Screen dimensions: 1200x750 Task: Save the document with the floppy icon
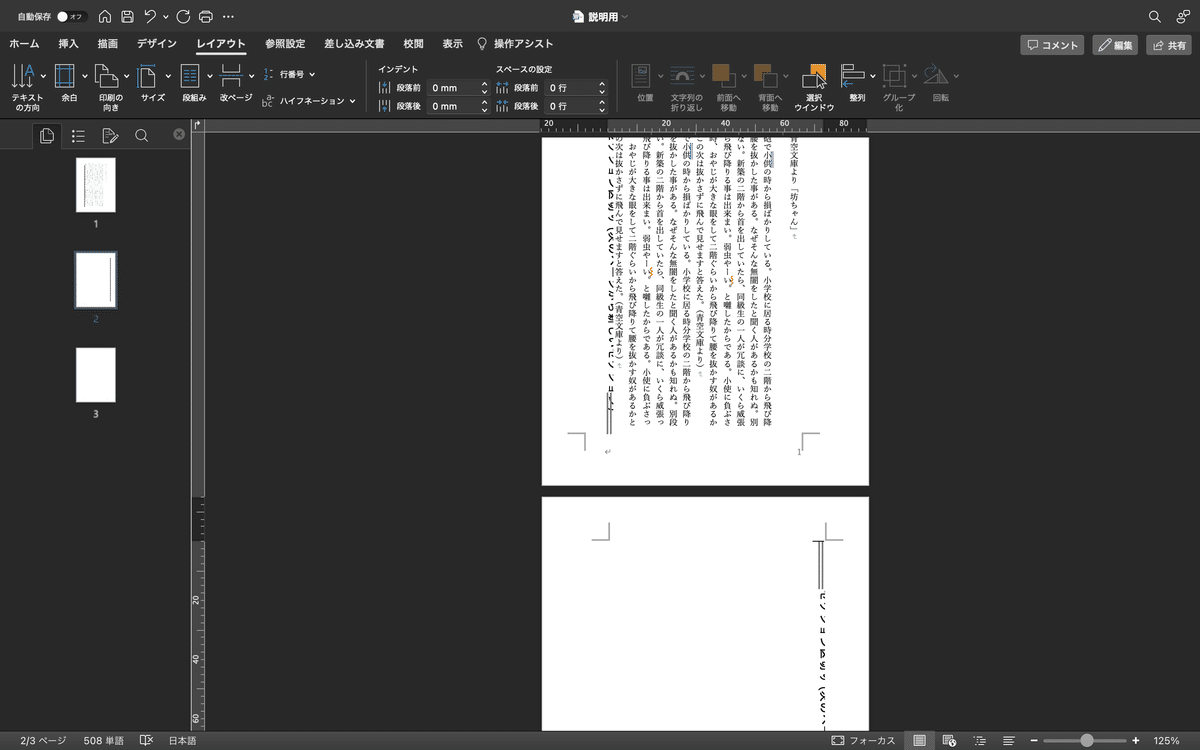point(127,17)
